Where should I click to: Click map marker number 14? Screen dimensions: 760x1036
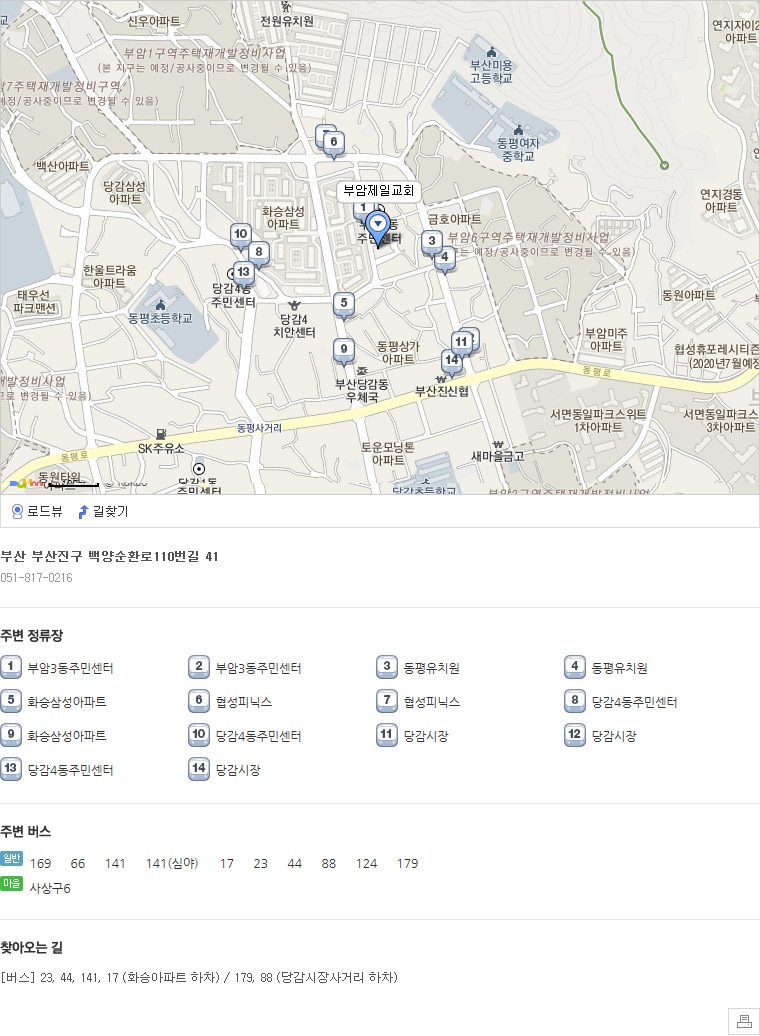[451, 360]
